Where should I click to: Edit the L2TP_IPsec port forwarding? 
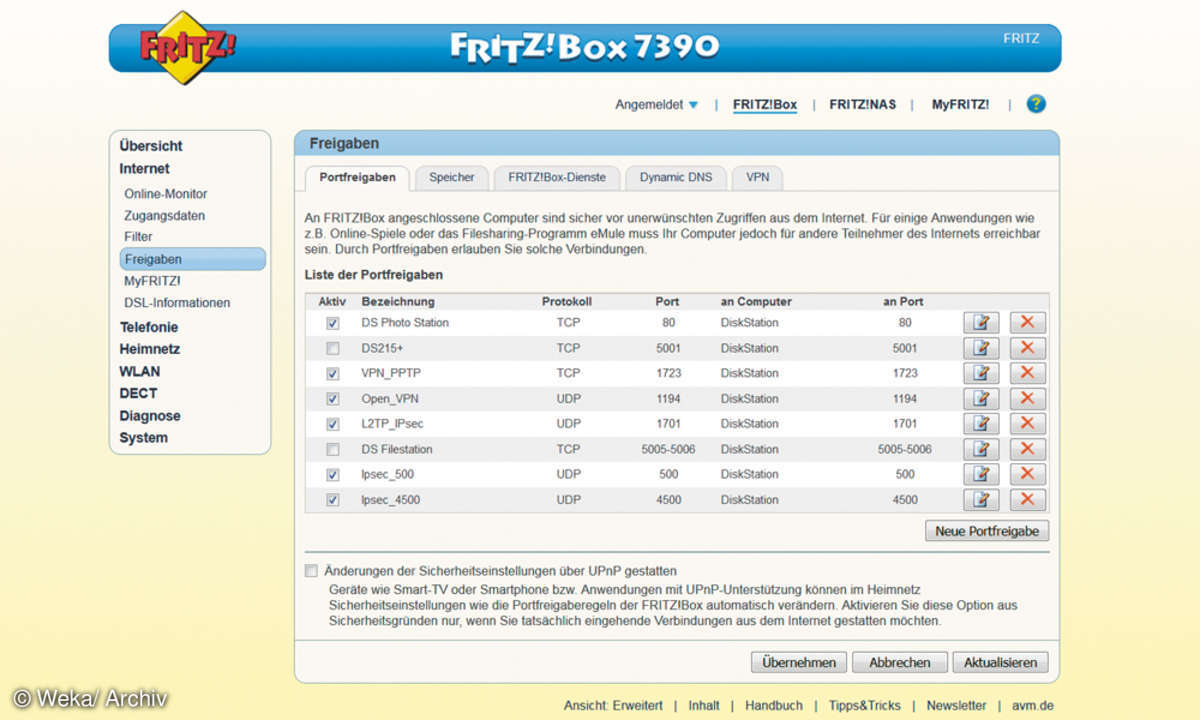click(981, 424)
